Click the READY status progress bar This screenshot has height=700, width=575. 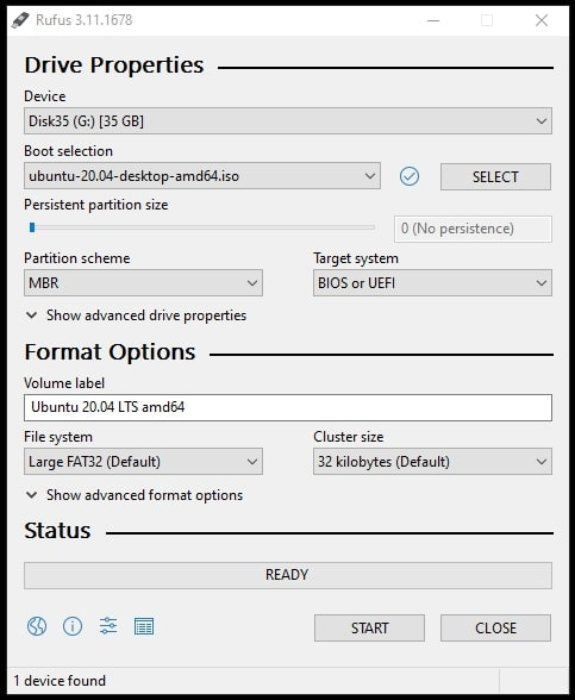(288, 575)
